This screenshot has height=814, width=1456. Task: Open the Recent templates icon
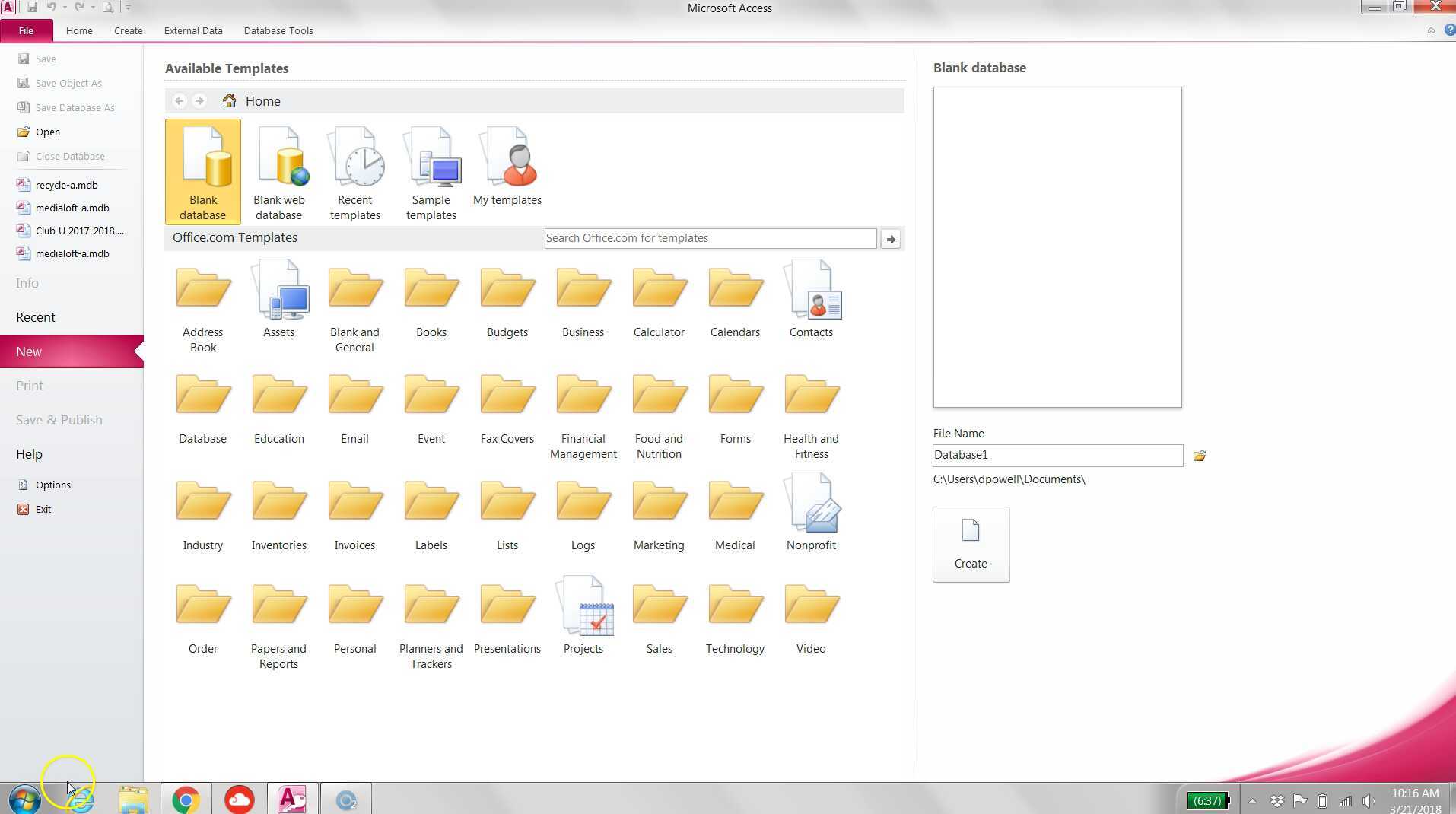click(354, 172)
